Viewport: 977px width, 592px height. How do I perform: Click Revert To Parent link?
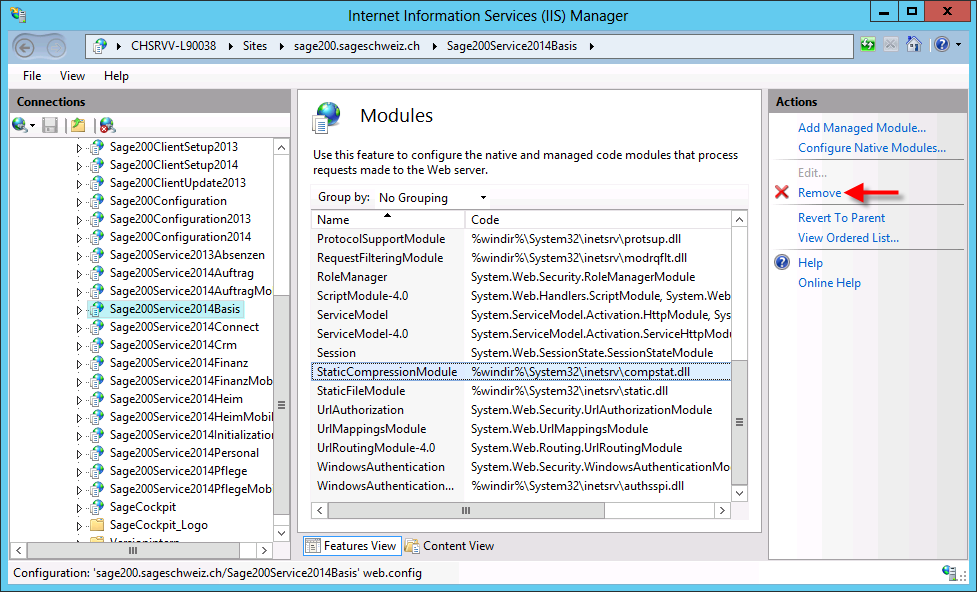tap(841, 217)
